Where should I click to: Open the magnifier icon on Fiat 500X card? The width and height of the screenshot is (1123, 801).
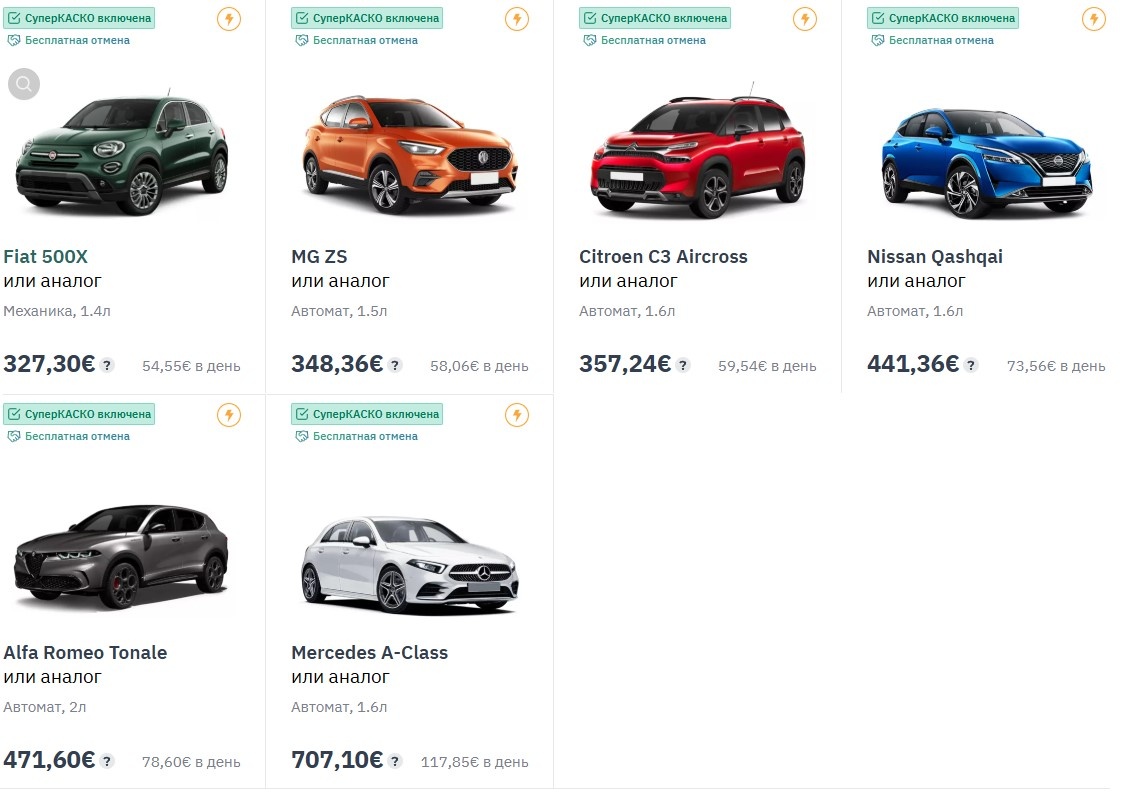[23, 84]
